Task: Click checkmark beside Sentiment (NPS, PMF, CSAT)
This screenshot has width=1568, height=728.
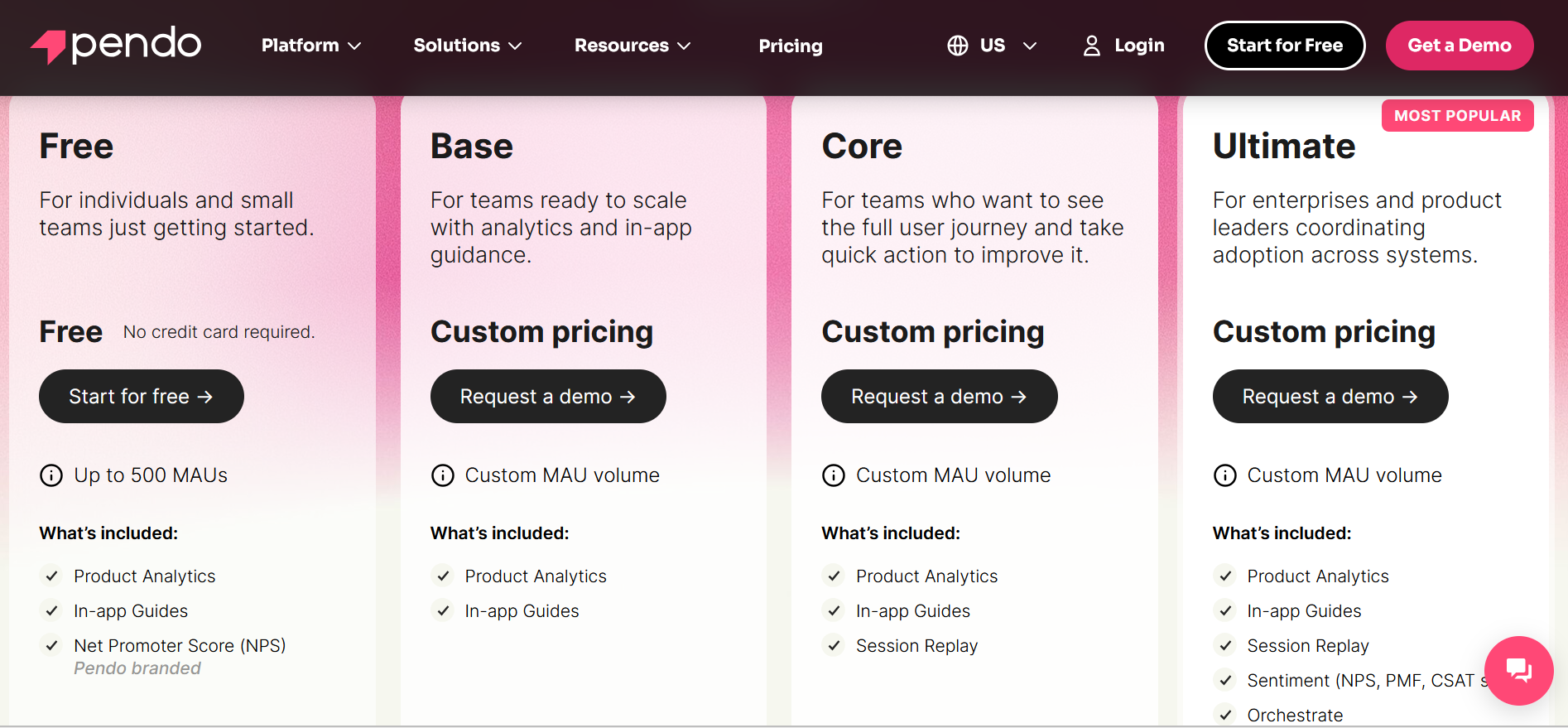Action: click(1225, 680)
